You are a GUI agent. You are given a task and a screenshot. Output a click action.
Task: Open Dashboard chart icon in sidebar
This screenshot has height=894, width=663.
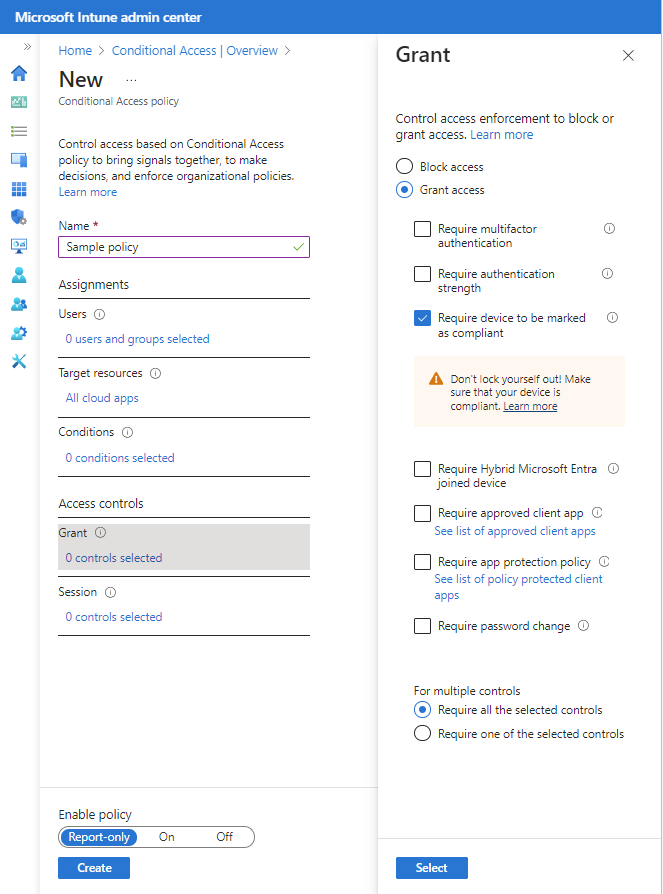[x=19, y=102]
